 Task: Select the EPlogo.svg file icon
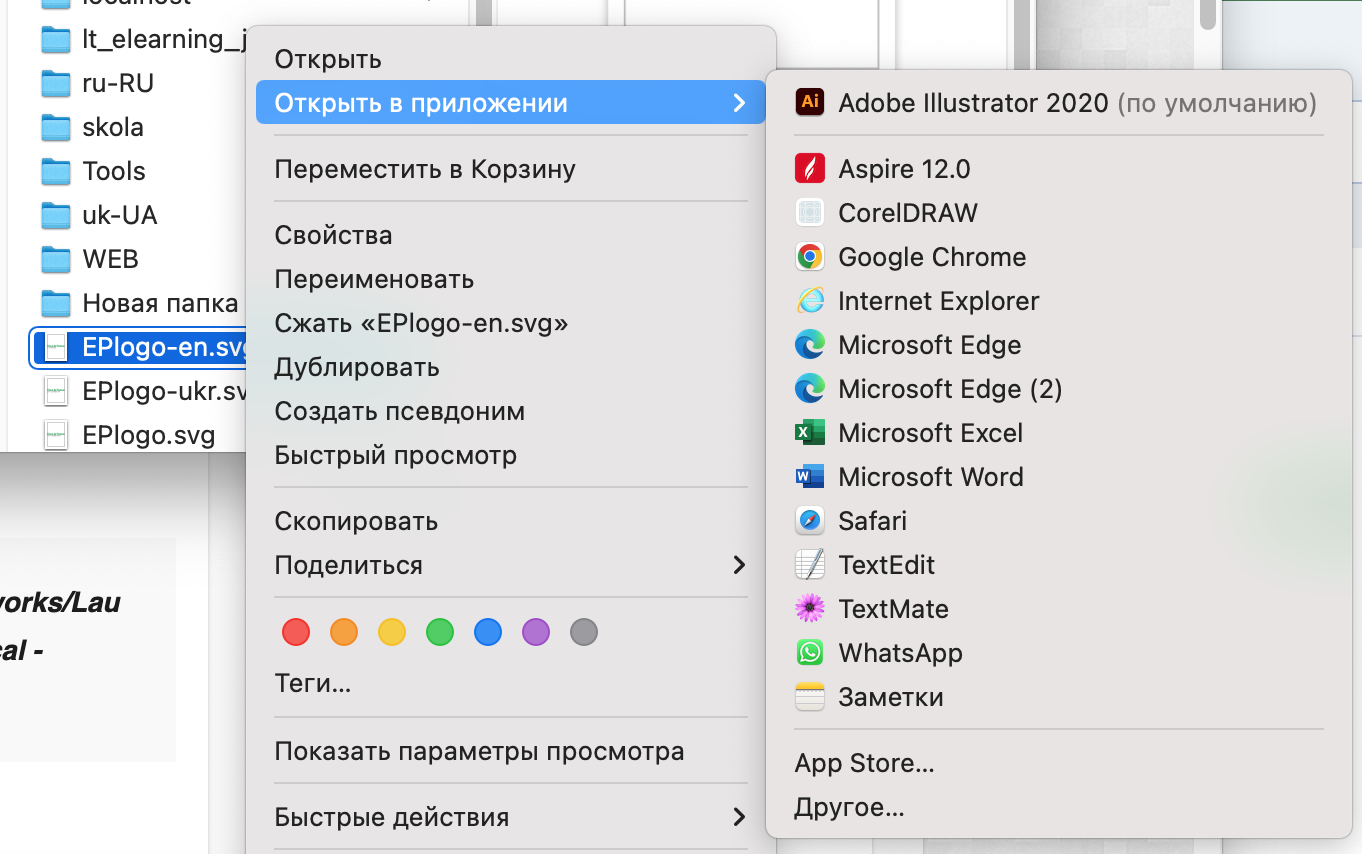click(55, 435)
